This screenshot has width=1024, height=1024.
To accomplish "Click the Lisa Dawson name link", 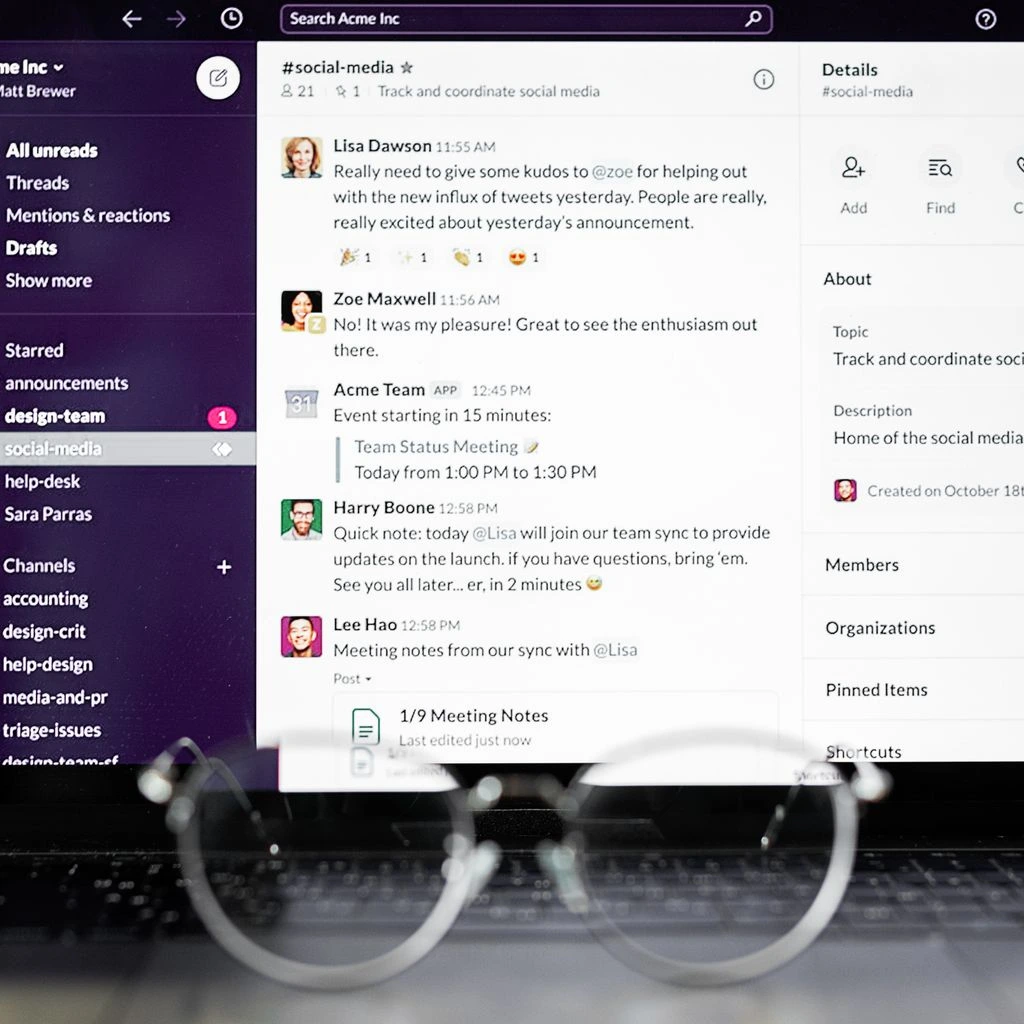I will pos(383,146).
